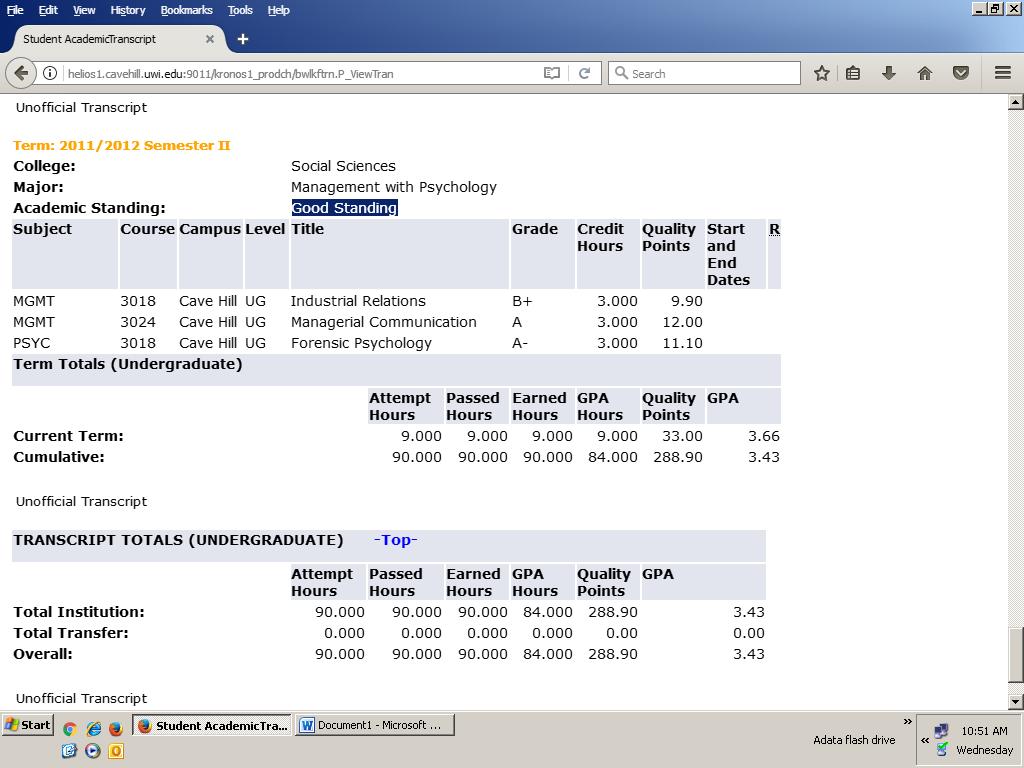
Task: Open the site information icon in address bar
Action: 49,73
